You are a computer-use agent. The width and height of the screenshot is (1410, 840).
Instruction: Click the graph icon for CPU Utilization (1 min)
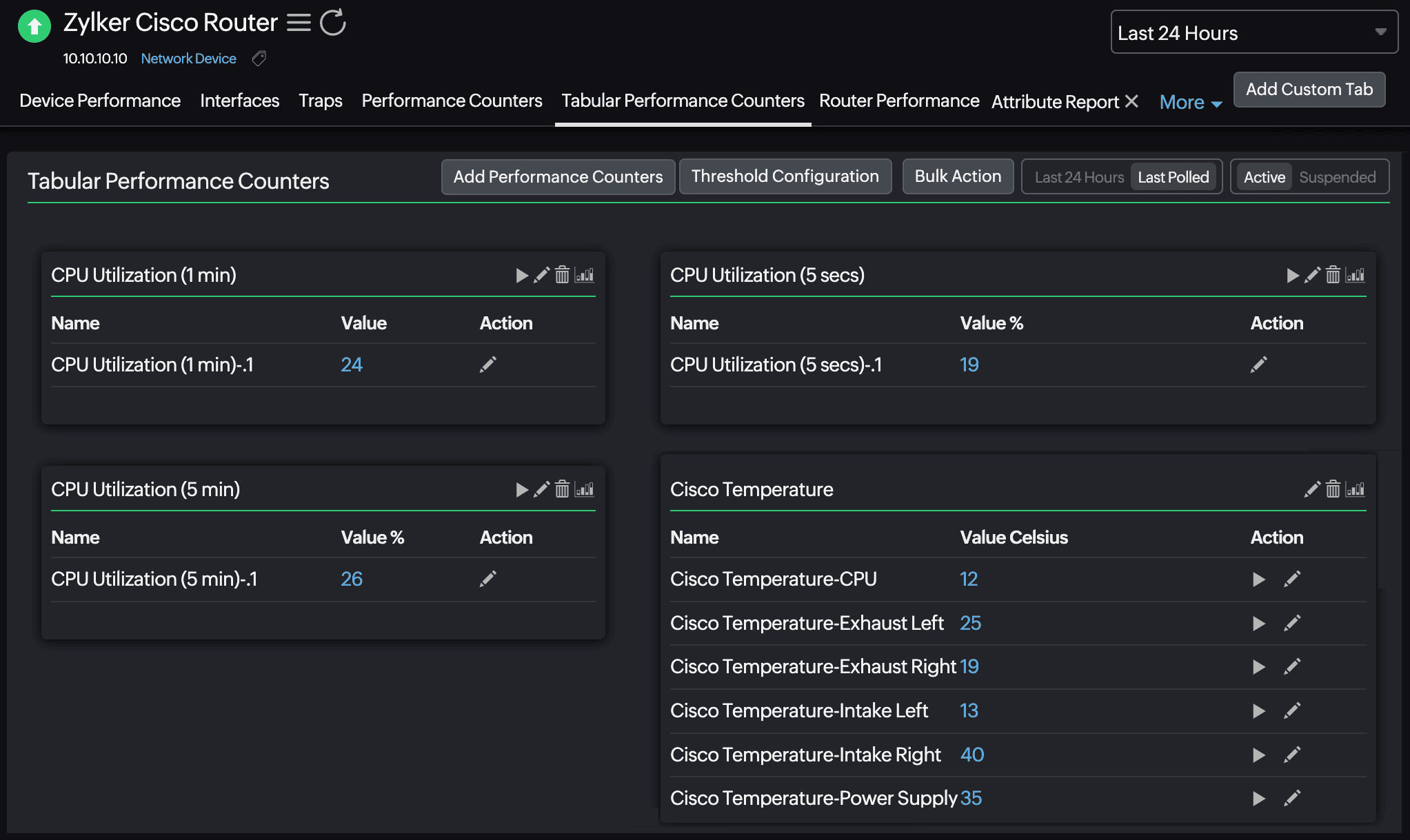(587, 274)
